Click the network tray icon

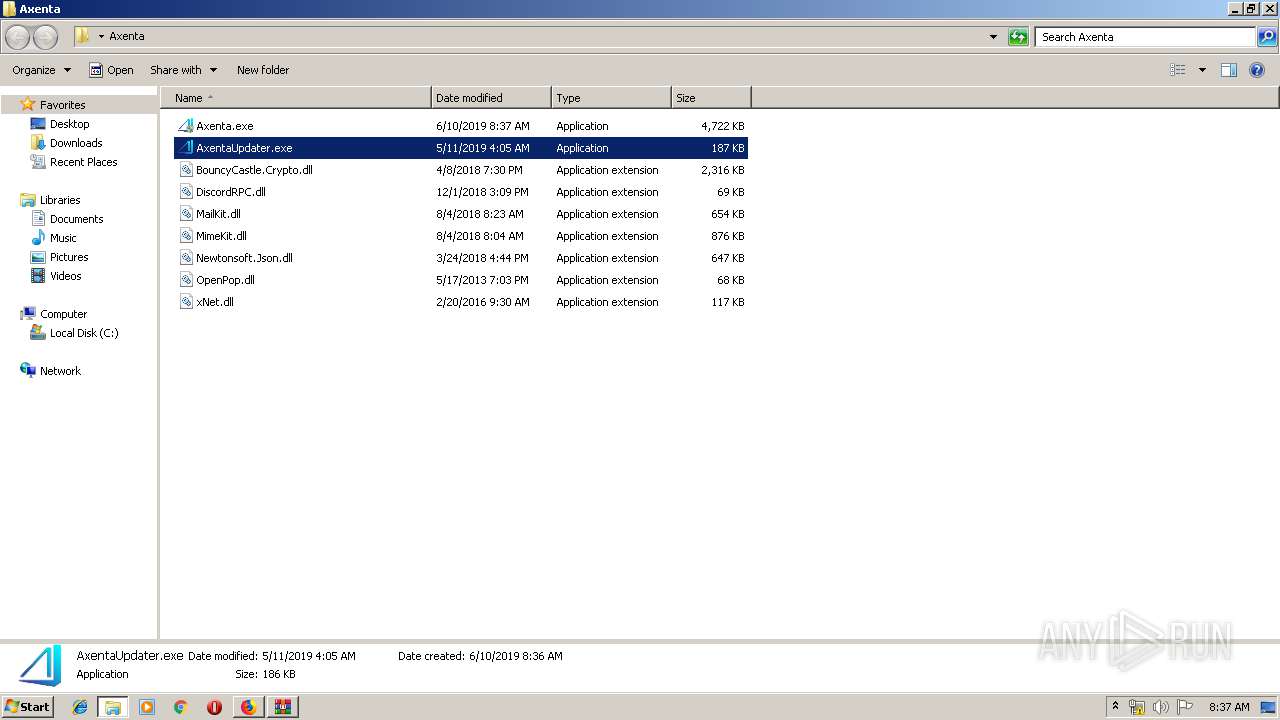(1137, 707)
